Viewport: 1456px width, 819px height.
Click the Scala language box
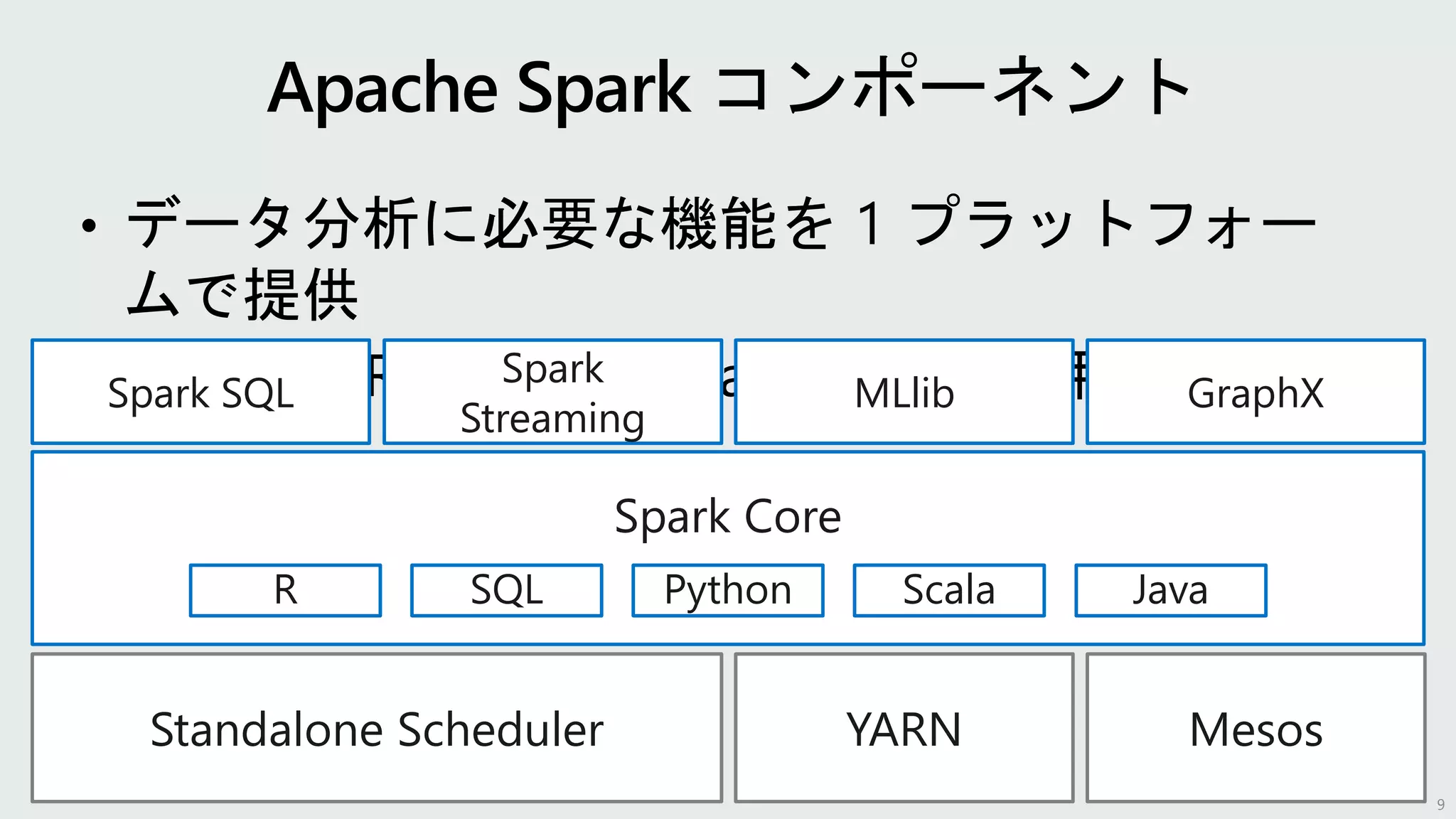[x=949, y=590]
